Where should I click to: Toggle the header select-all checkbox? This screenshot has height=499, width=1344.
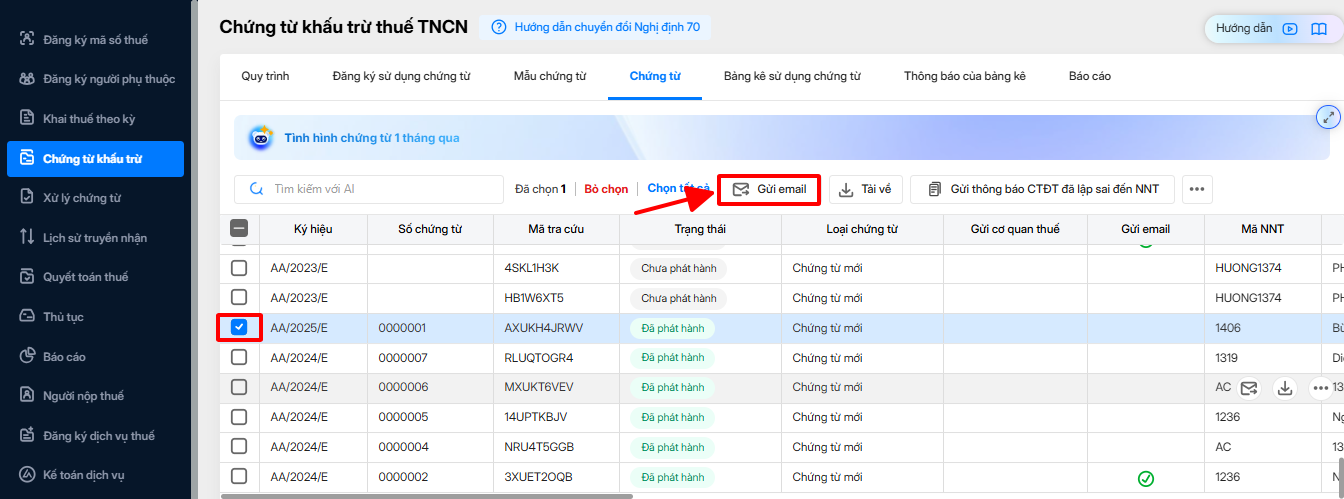pos(239,229)
